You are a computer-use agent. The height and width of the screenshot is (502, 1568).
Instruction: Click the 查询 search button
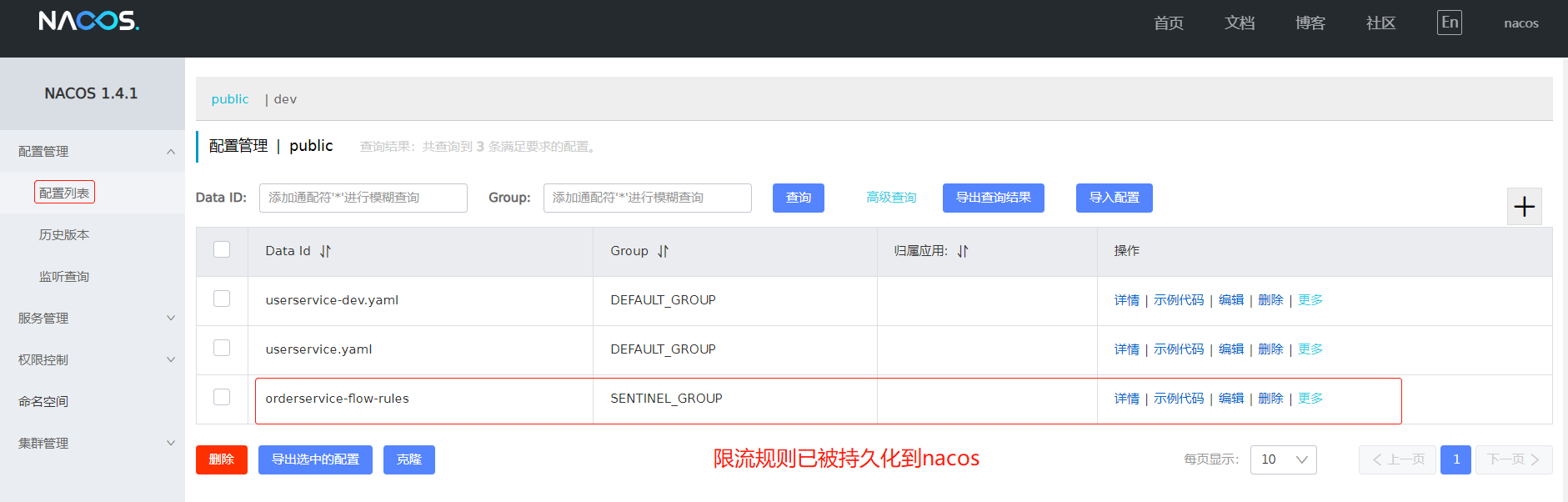(799, 198)
